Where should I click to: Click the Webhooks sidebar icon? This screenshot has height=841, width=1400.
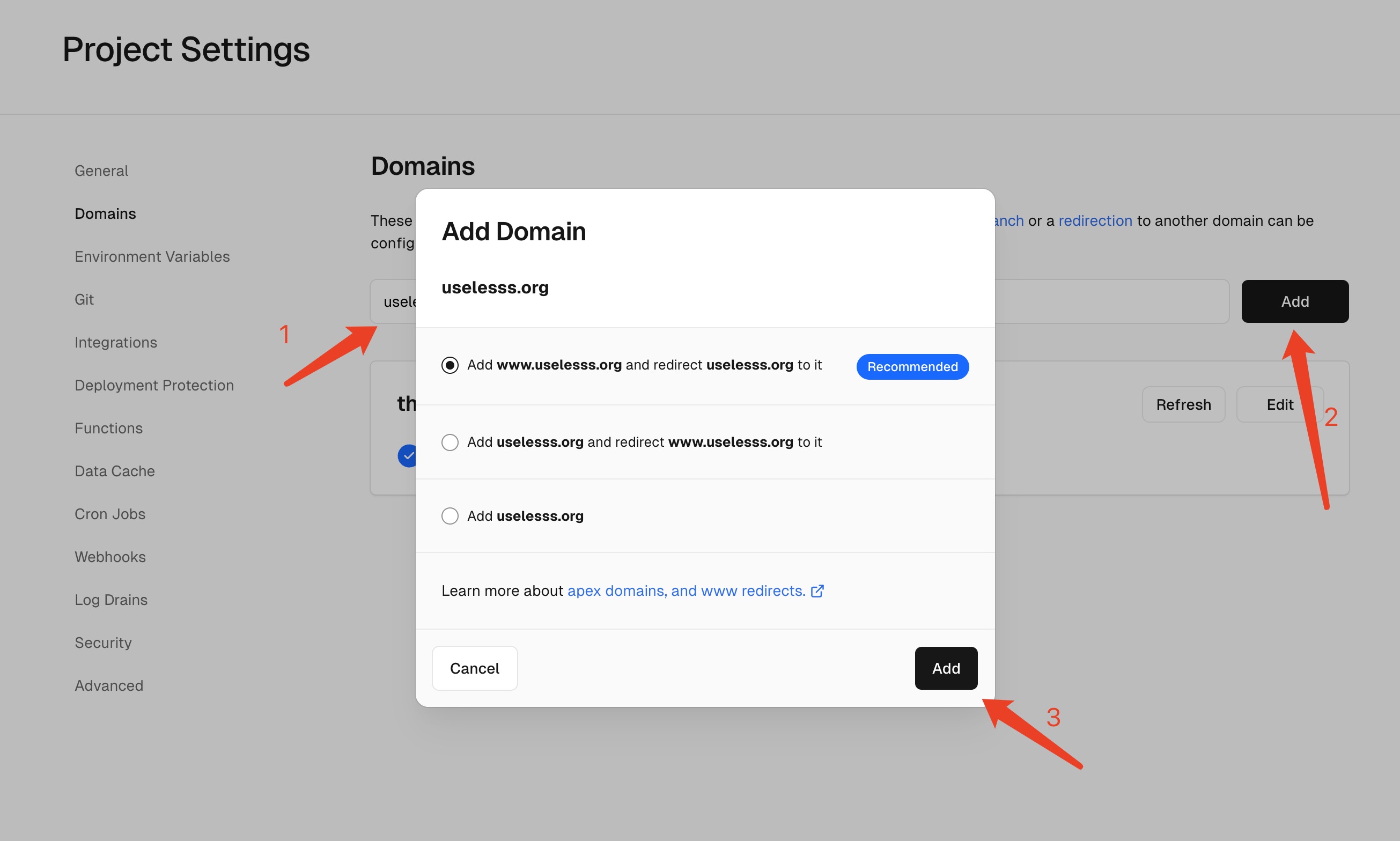click(110, 556)
